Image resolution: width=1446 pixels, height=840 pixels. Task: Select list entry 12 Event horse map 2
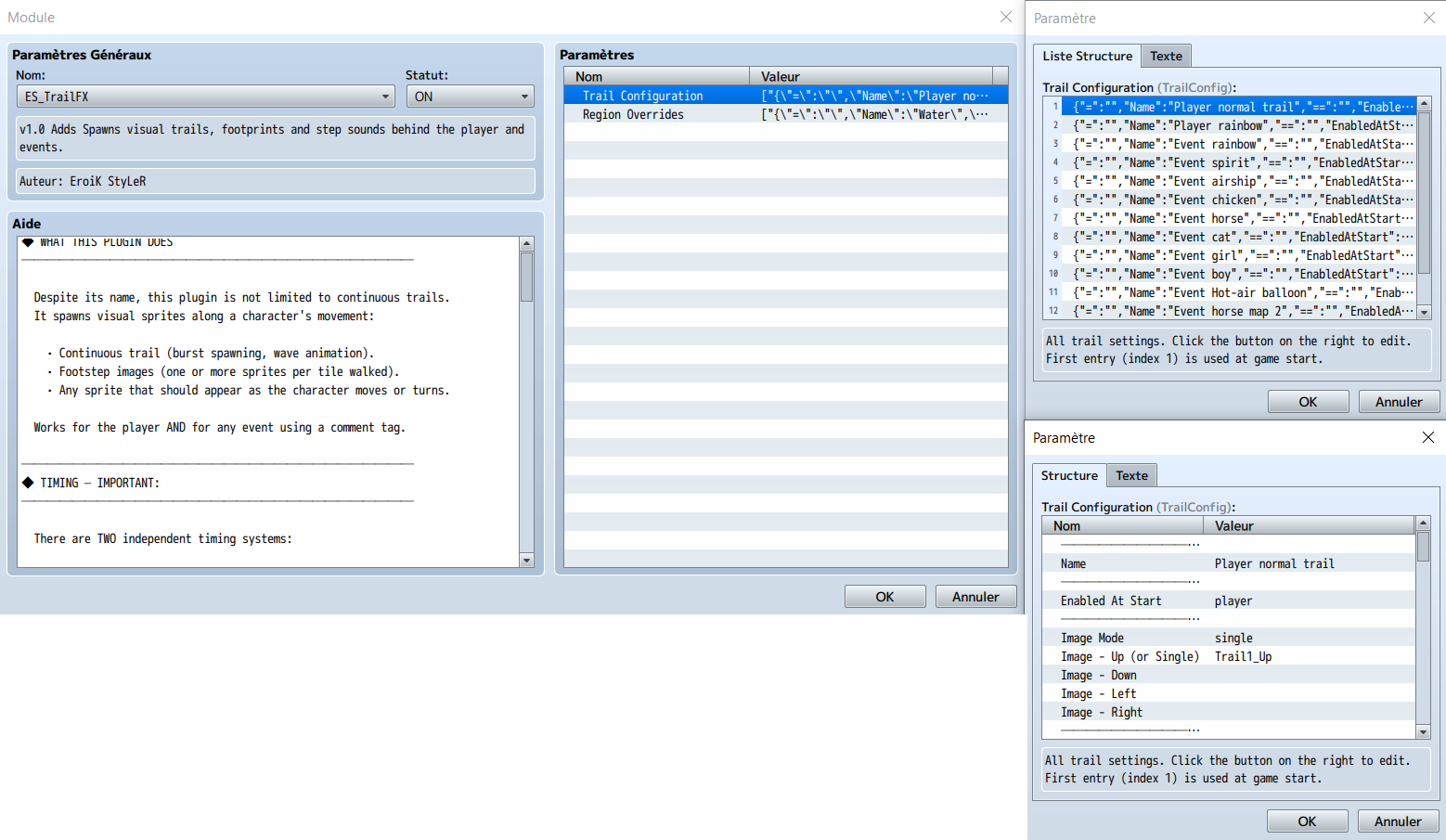pyautogui.click(x=1230, y=311)
